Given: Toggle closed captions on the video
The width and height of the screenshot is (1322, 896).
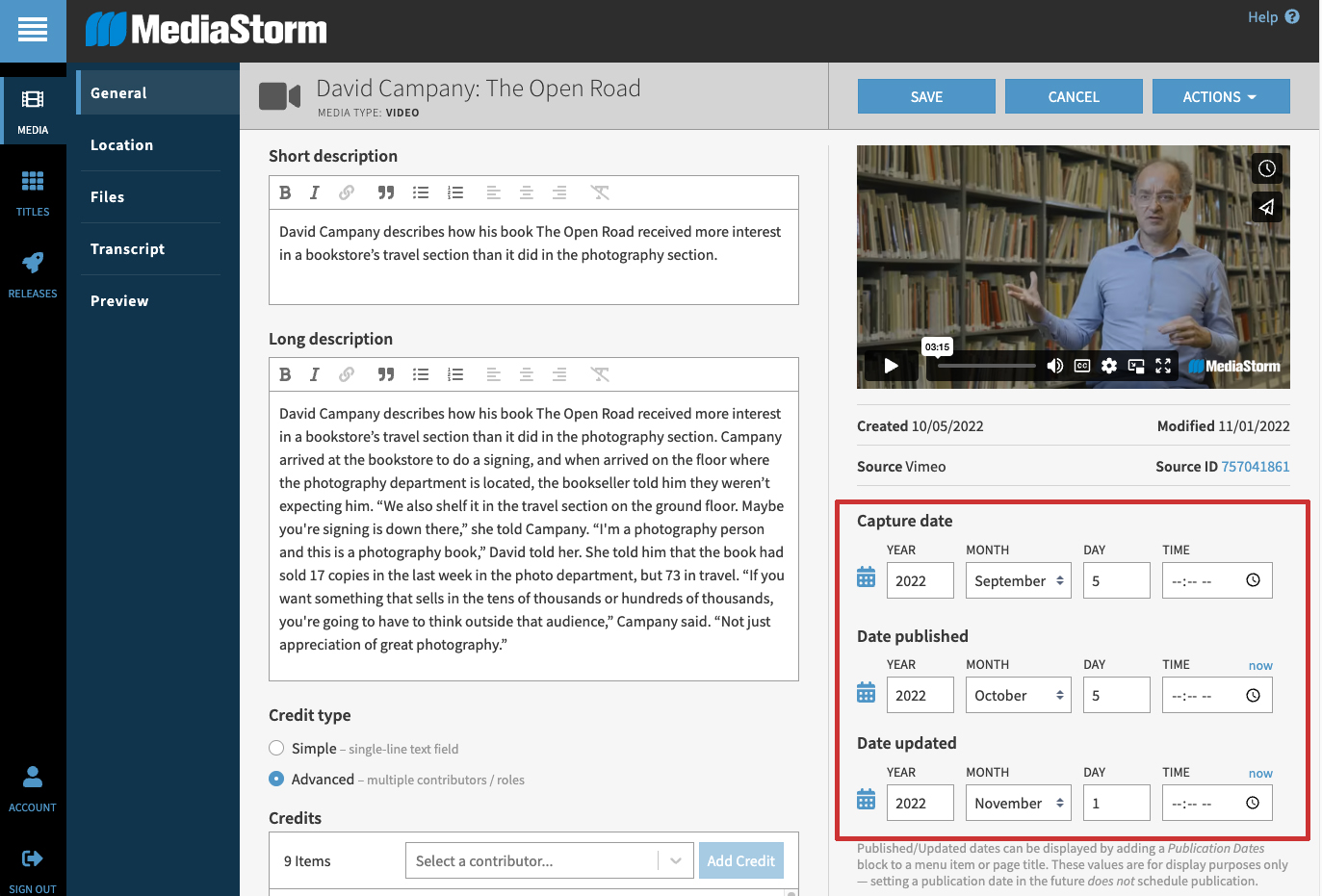Looking at the screenshot, I should pos(1082,366).
